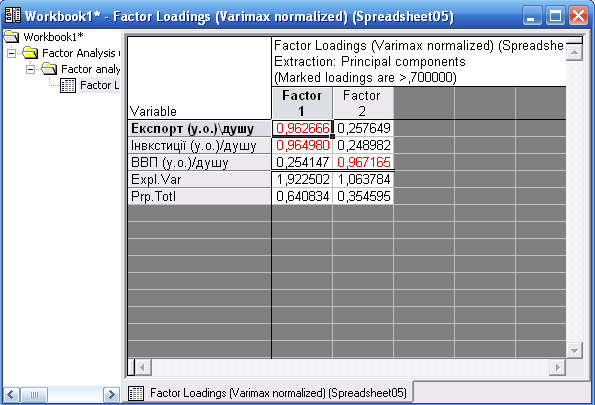Open the Factor Analysis tree item label

click(x=80, y=53)
